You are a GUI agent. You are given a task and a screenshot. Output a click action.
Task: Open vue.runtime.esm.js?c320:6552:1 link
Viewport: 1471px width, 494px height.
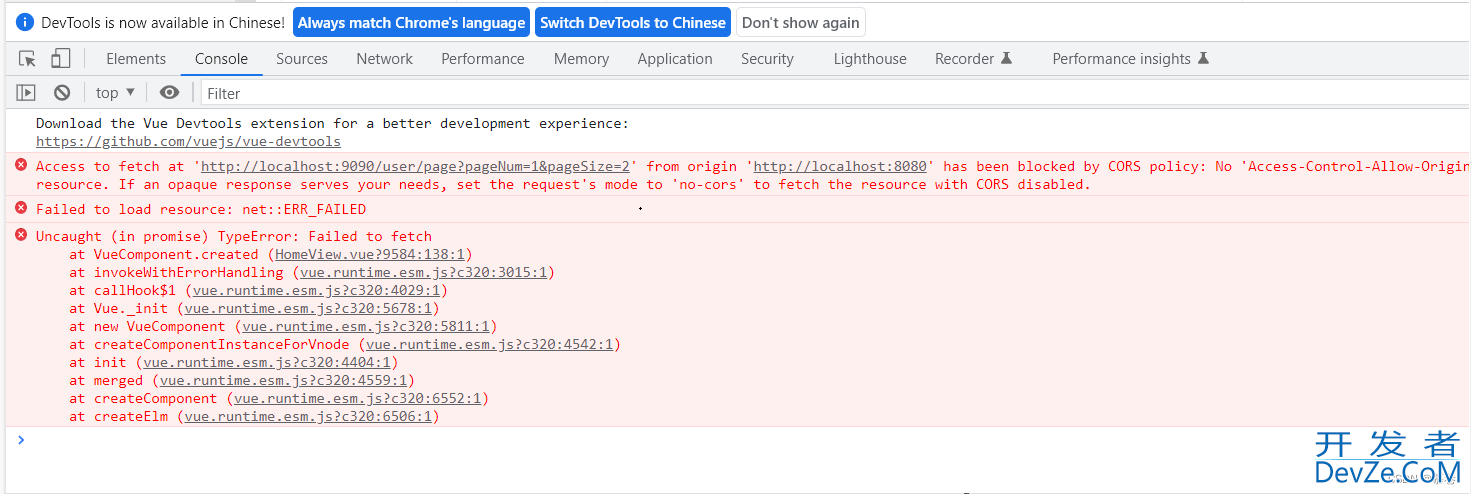click(x=357, y=398)
